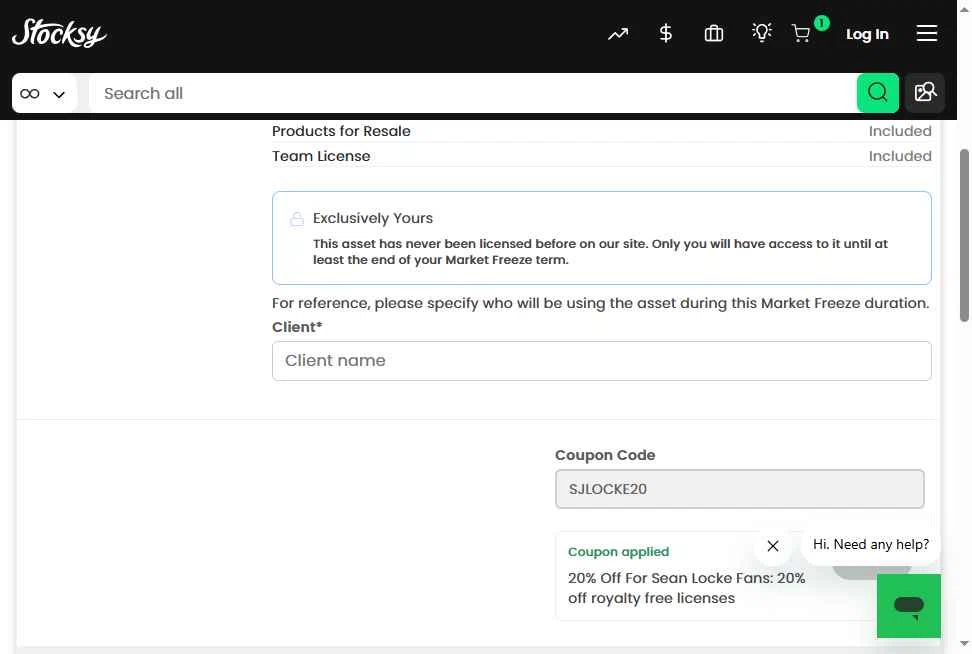Click 'Included' beside Products for Resale
The image size is (972, 654).
coord(899,131)
